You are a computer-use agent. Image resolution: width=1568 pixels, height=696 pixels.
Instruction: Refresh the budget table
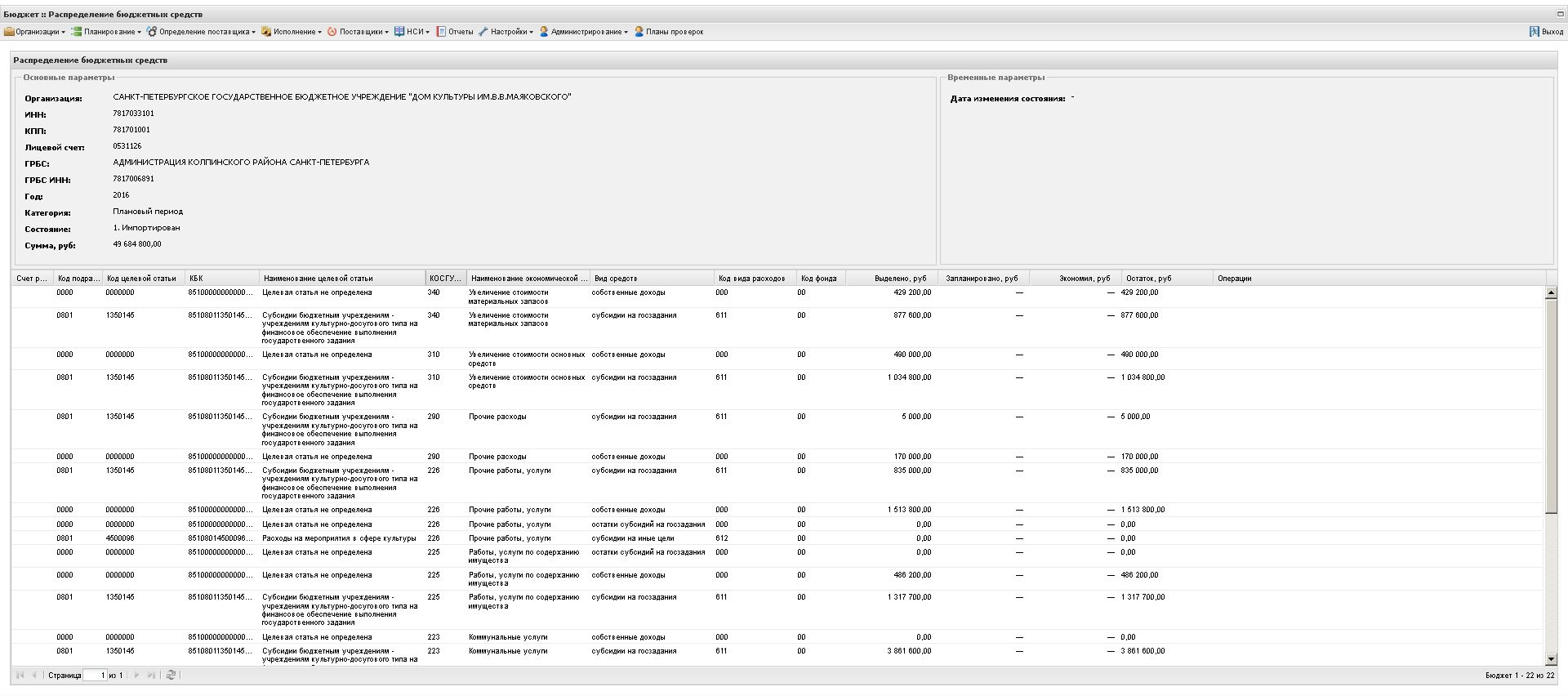[171, 675]
